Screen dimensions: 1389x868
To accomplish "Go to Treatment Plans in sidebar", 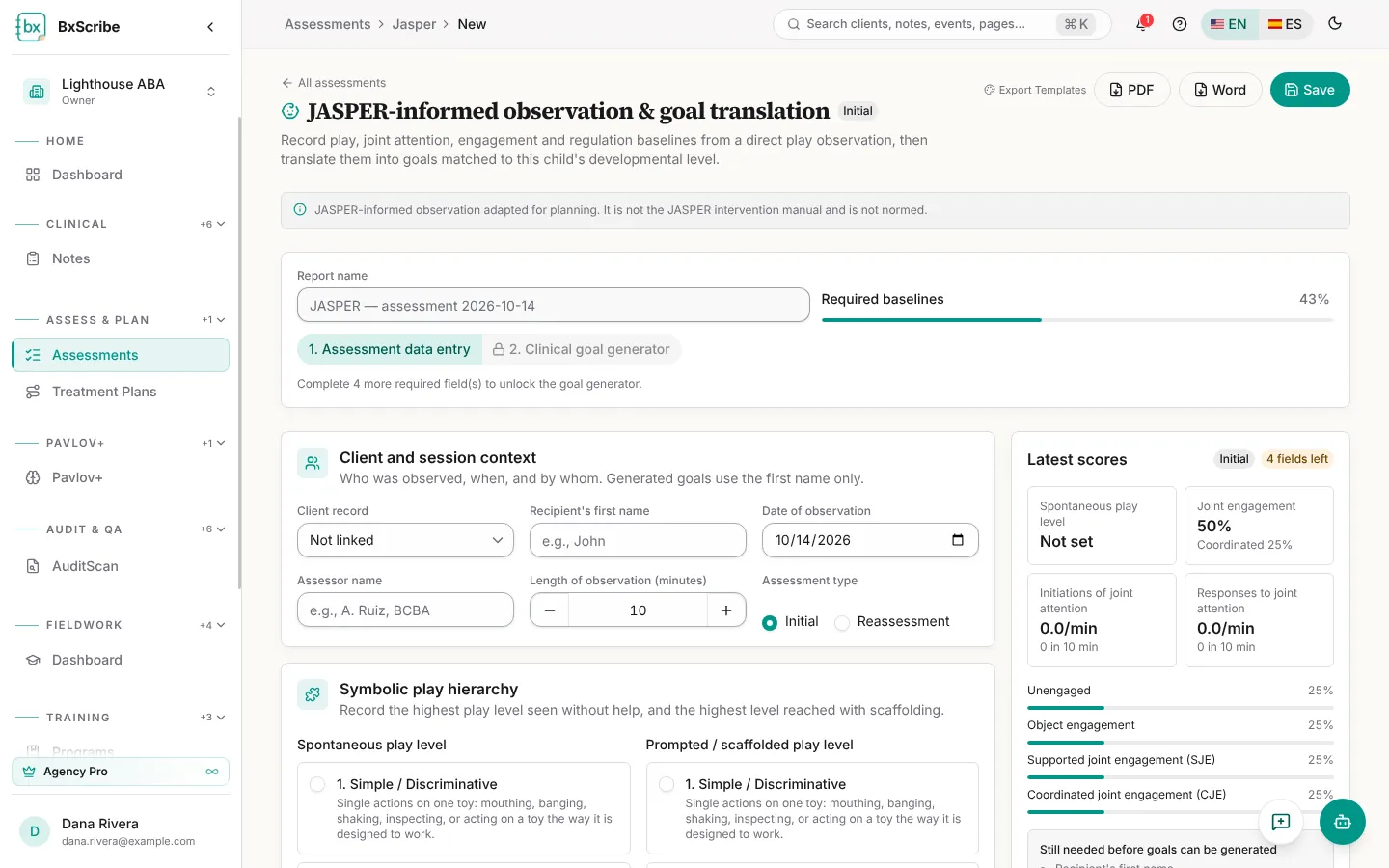I will [121, 392].
